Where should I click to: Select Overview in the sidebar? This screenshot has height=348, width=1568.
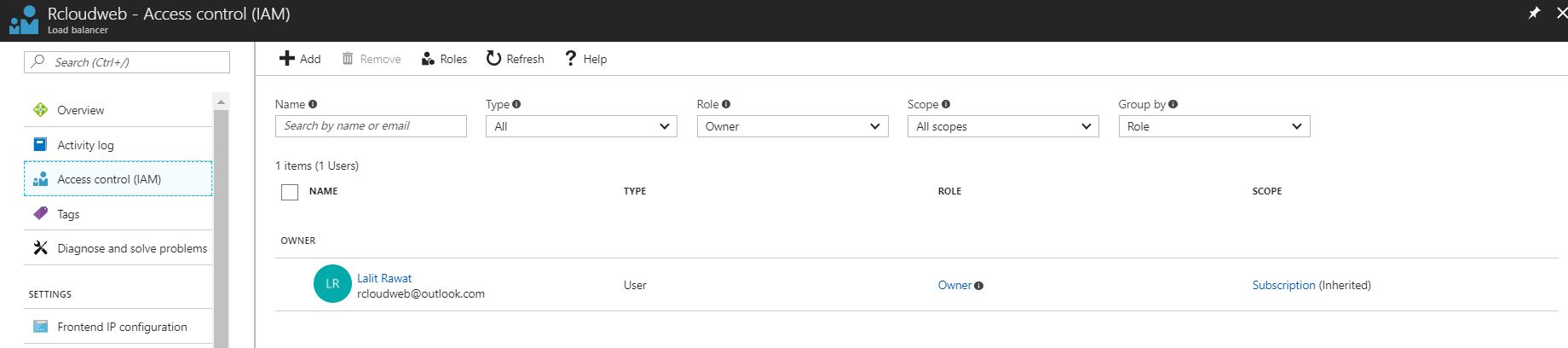tap(118, 110)
